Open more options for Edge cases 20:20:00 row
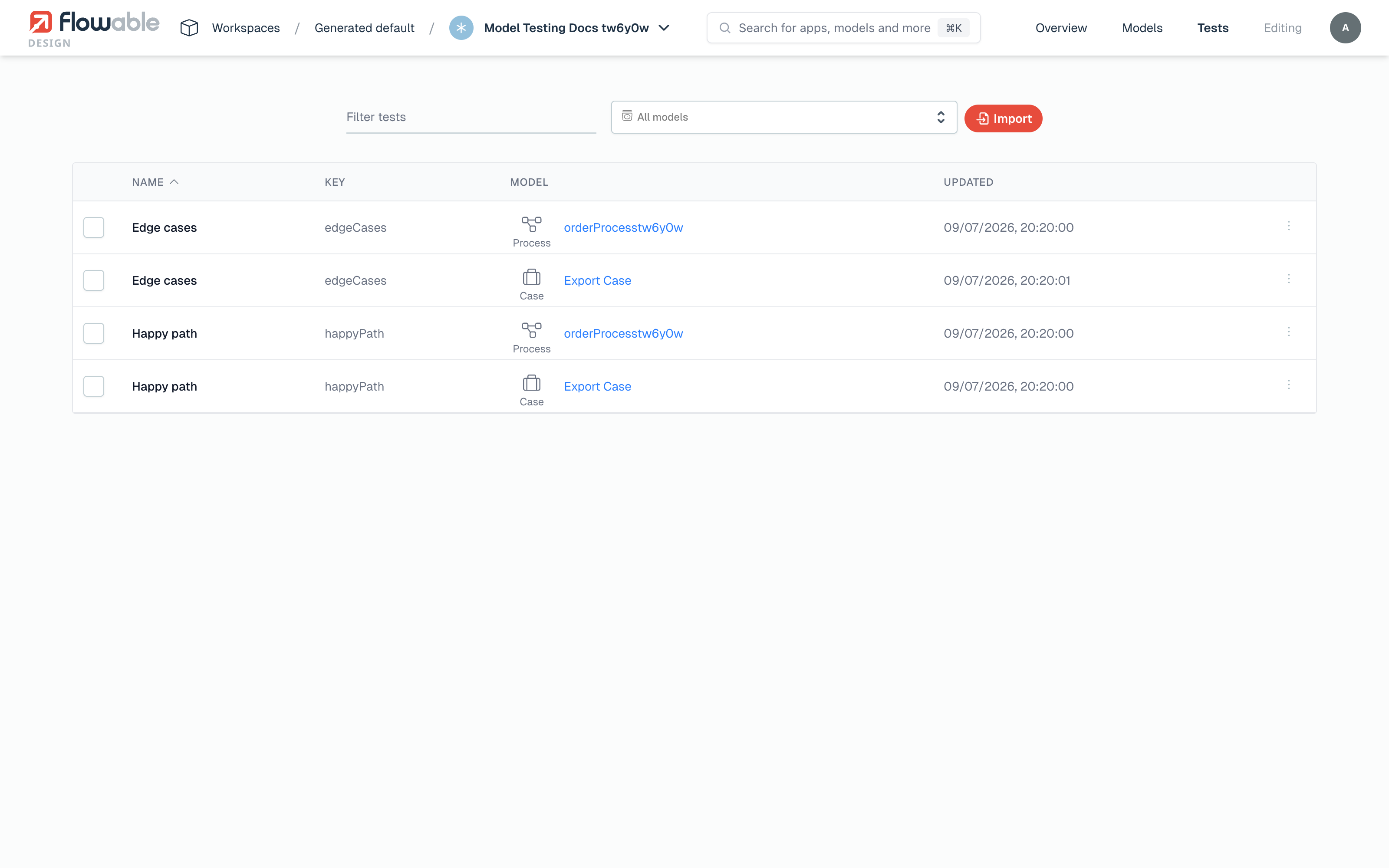 coord(1289,226)
